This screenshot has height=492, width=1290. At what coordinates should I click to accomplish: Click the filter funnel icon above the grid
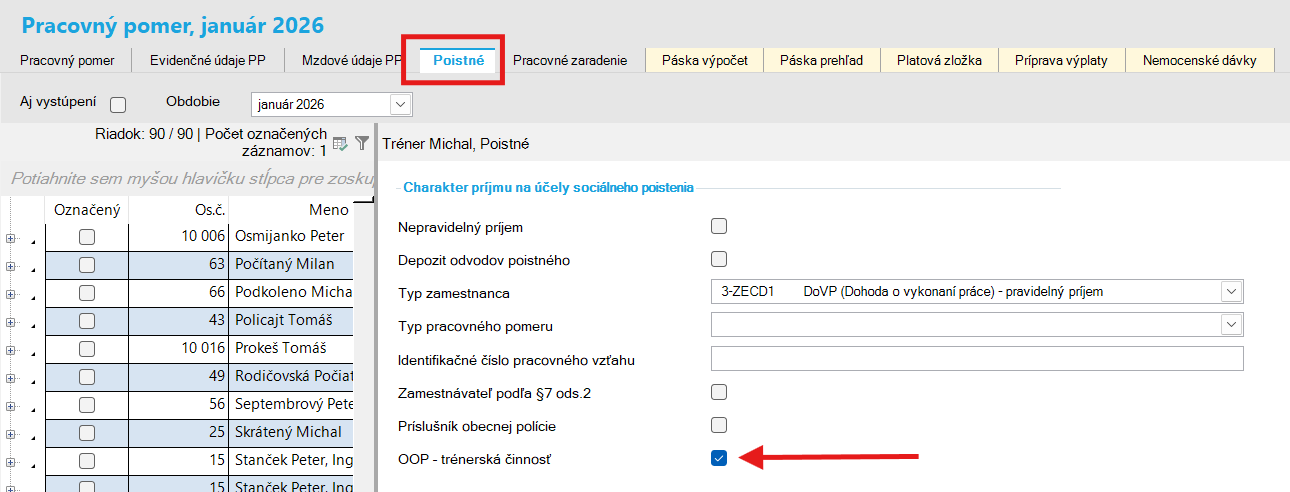[x=362, y=144]
